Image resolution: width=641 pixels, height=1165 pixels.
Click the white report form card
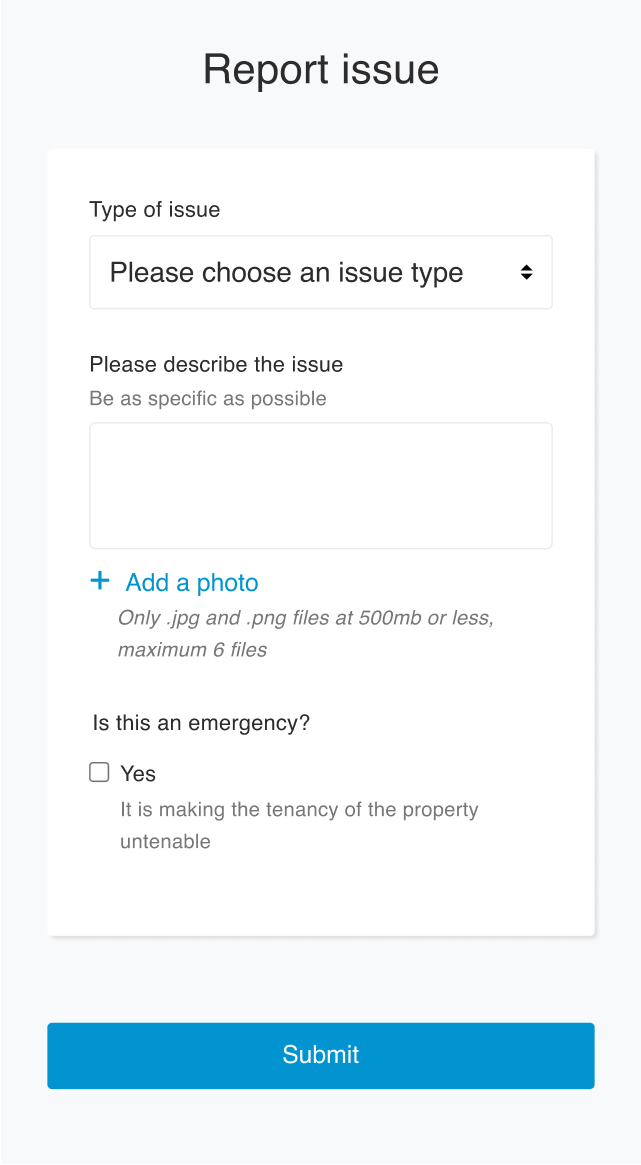[320, 890]
